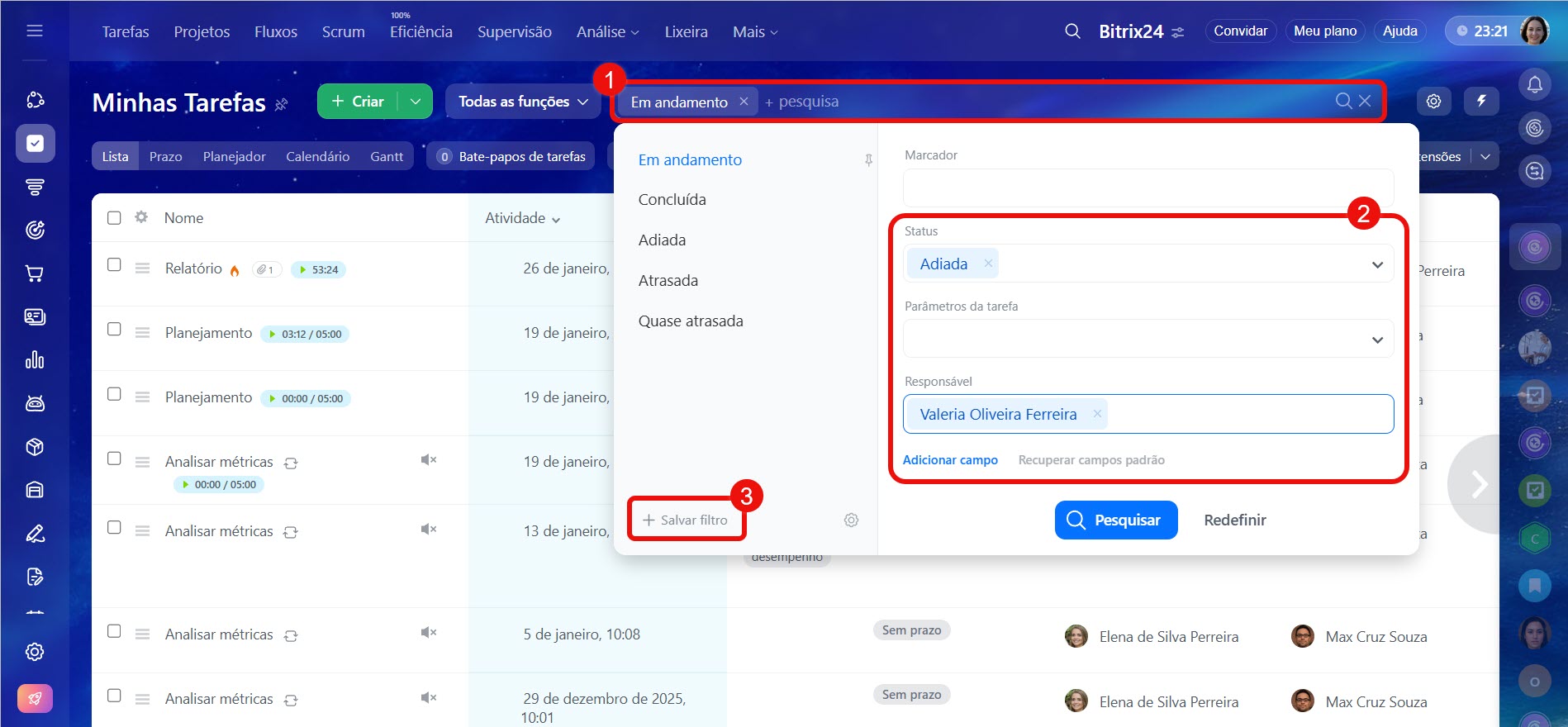Expand the Status dropdown
The width and height of the screenshot is (1568, 727).
click(x=1376, y=264)
